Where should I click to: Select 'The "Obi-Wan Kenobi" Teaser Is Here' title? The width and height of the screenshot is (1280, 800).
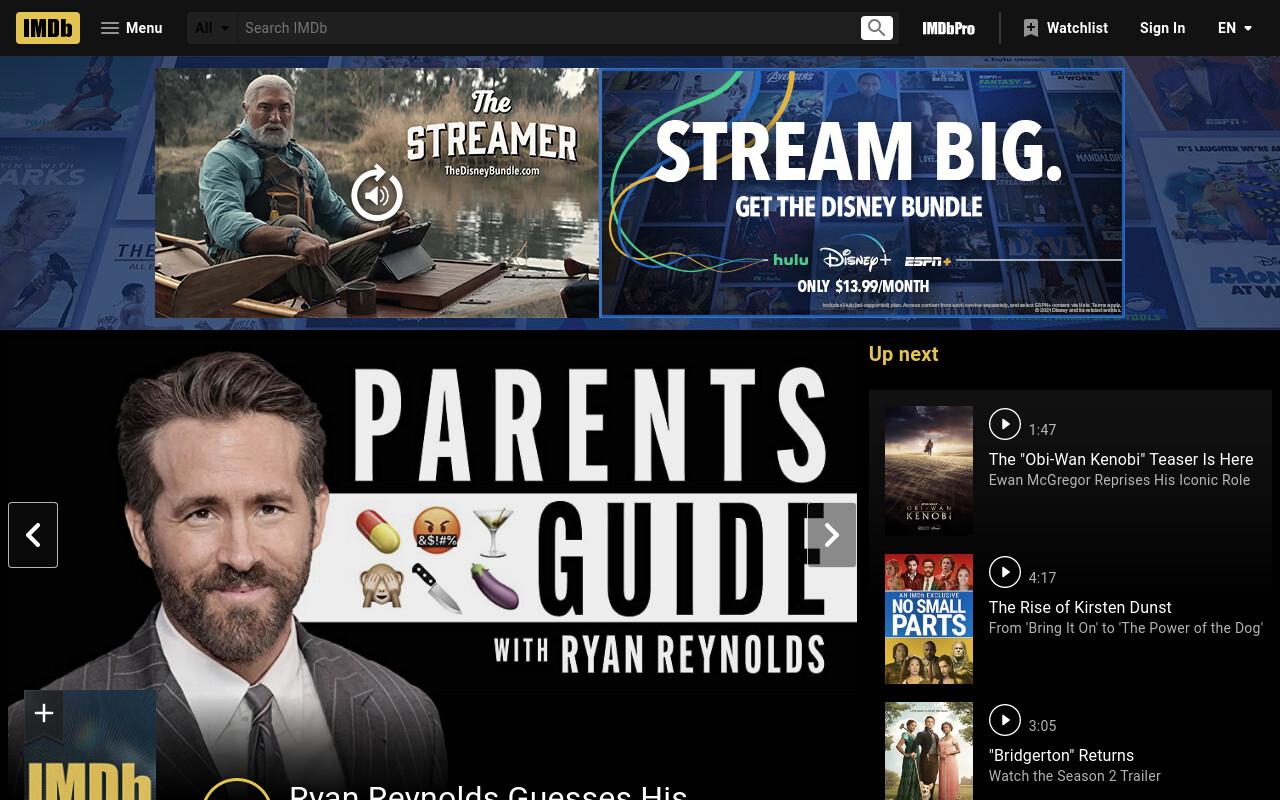1121,459
